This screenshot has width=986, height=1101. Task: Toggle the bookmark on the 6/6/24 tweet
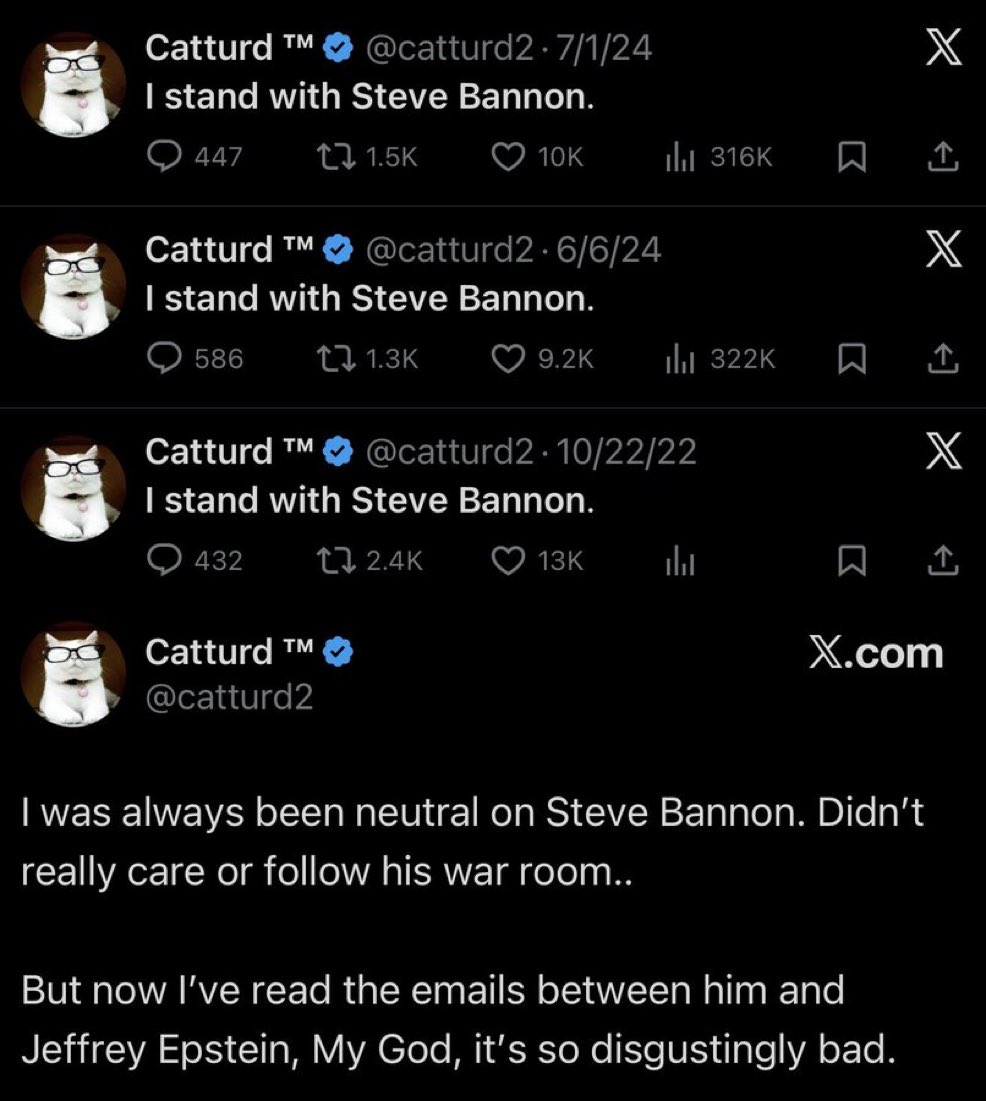coord(851,358)
